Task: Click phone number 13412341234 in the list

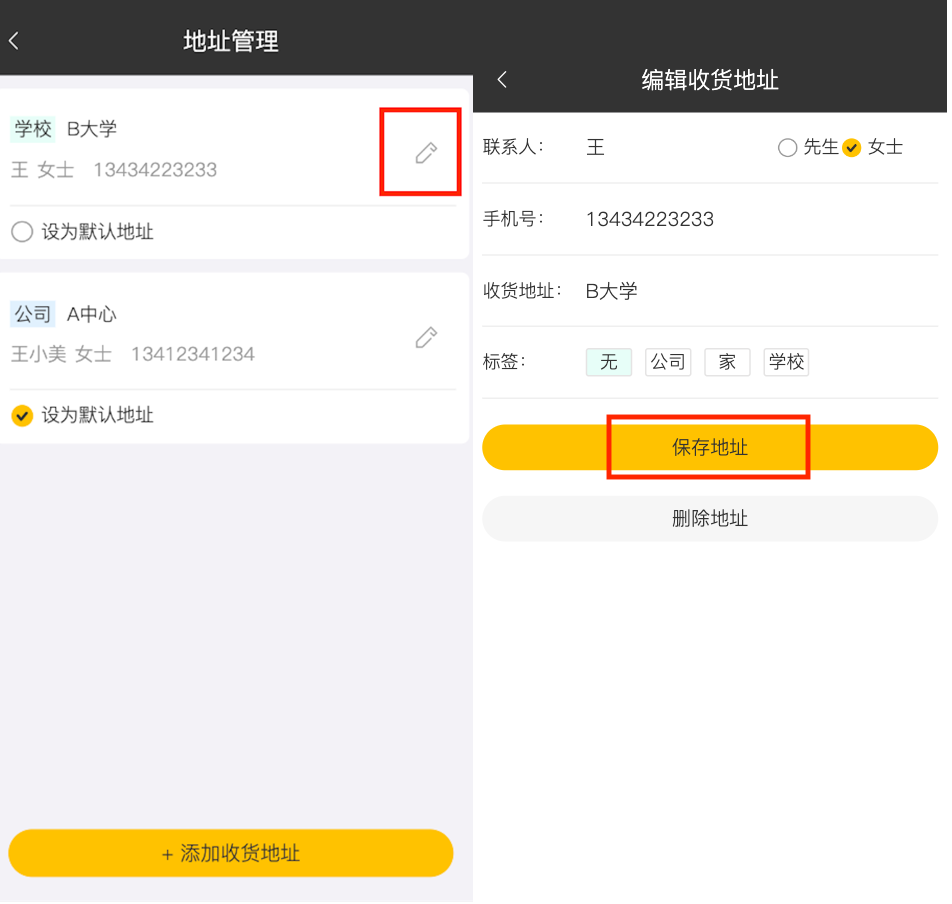Action: [193, 355]
